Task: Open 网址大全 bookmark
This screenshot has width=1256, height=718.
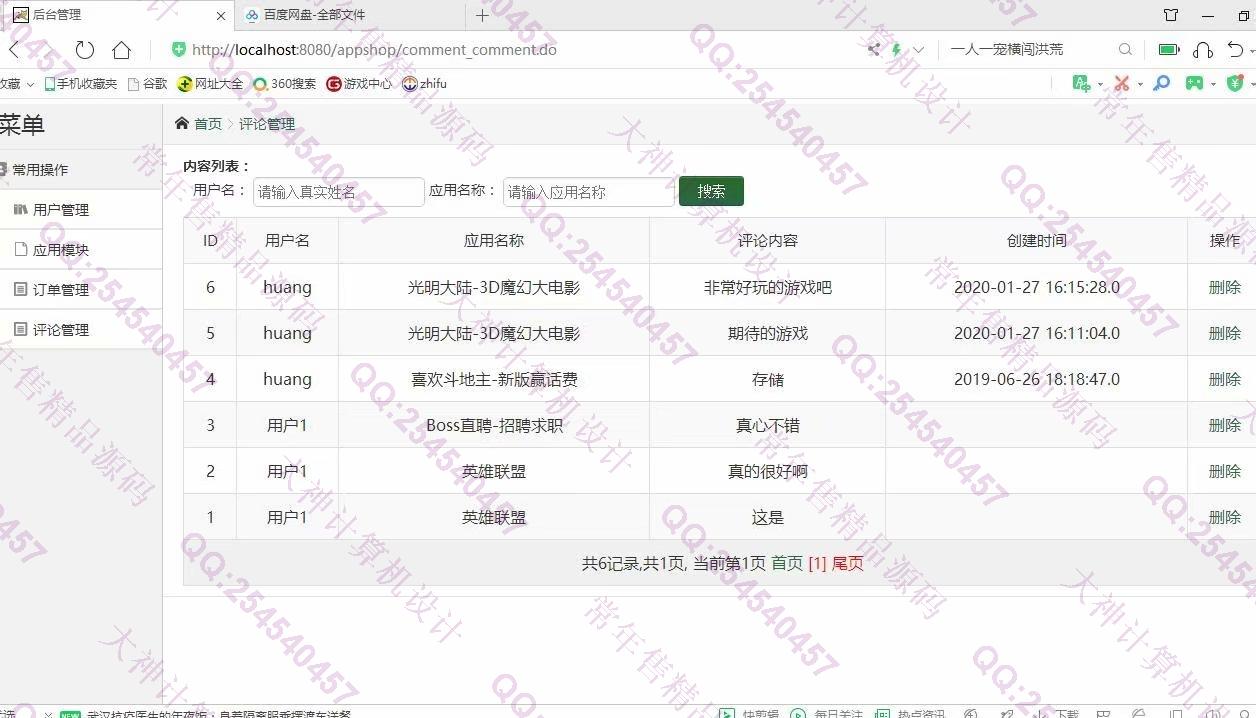Action: click(210, 84)
